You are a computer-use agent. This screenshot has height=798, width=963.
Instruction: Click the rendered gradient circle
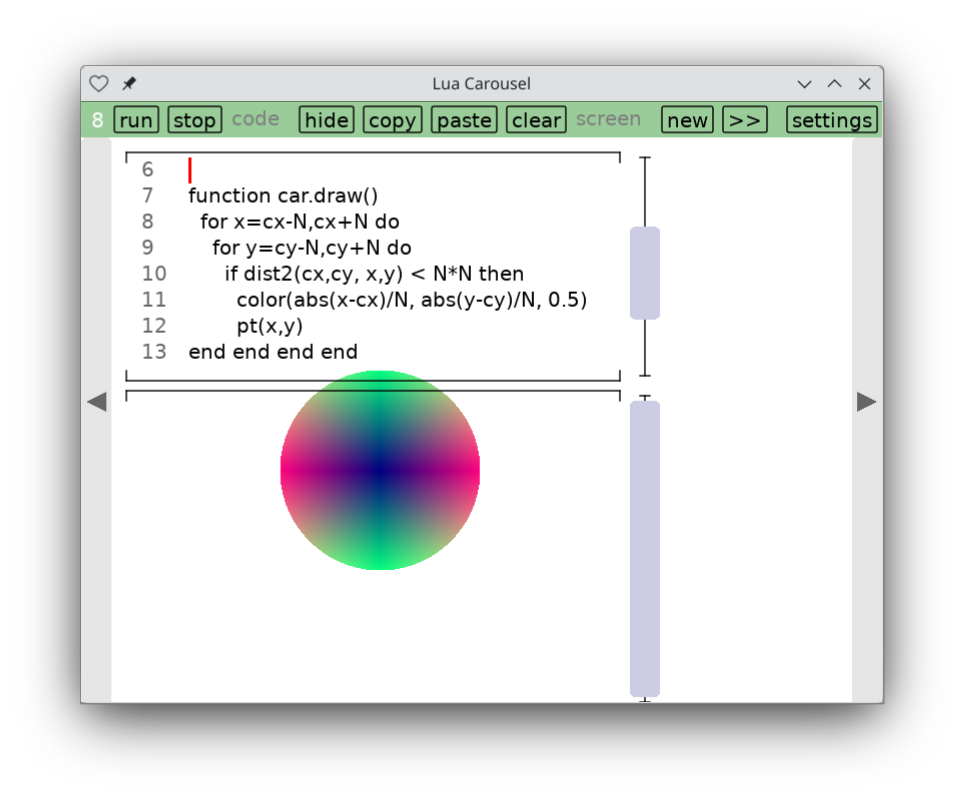coord(380,470)
